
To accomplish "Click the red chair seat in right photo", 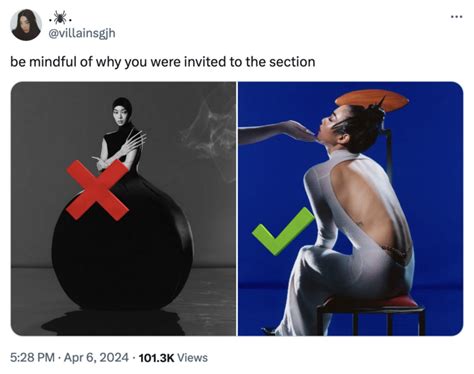I will (371, 303).
